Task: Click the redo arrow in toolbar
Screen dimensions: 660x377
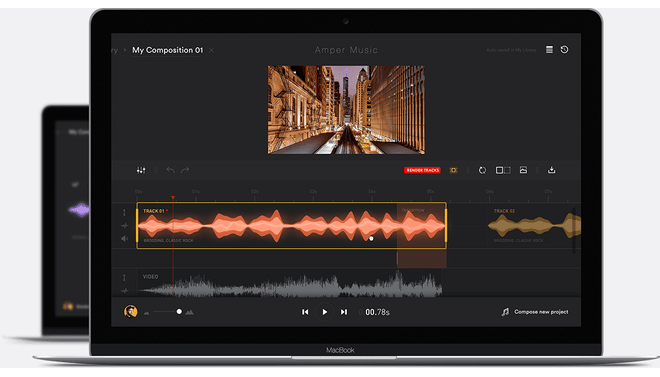Action: tap(185, 170)
